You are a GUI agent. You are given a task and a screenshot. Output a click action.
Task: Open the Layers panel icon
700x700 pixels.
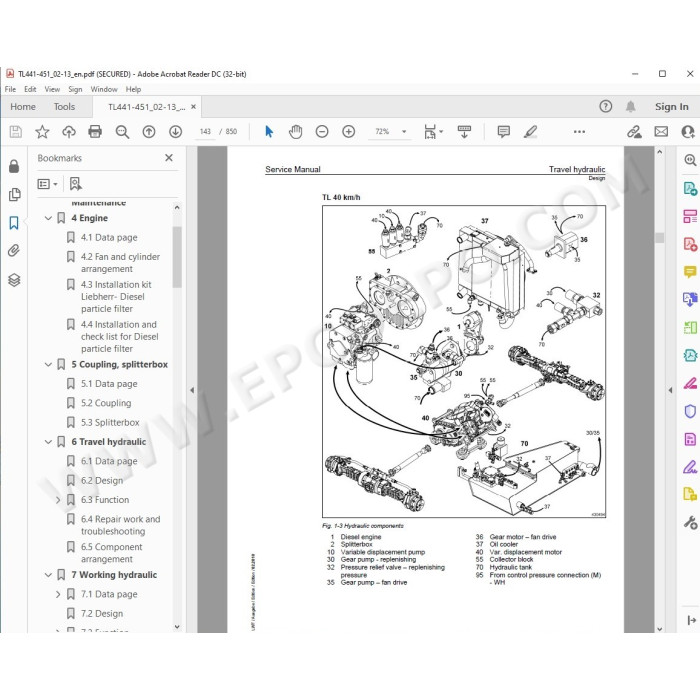click(x=14, y=280)
